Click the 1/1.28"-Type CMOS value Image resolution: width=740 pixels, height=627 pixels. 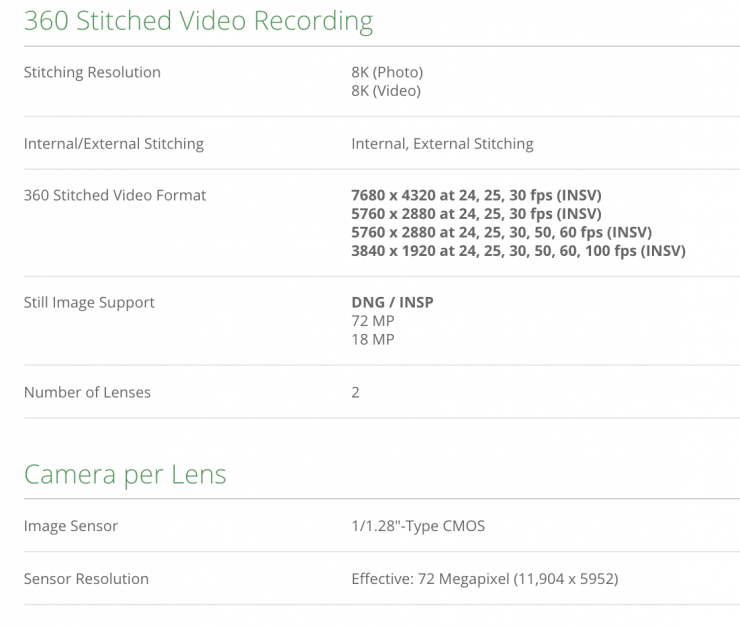click(x=418, y=526)
